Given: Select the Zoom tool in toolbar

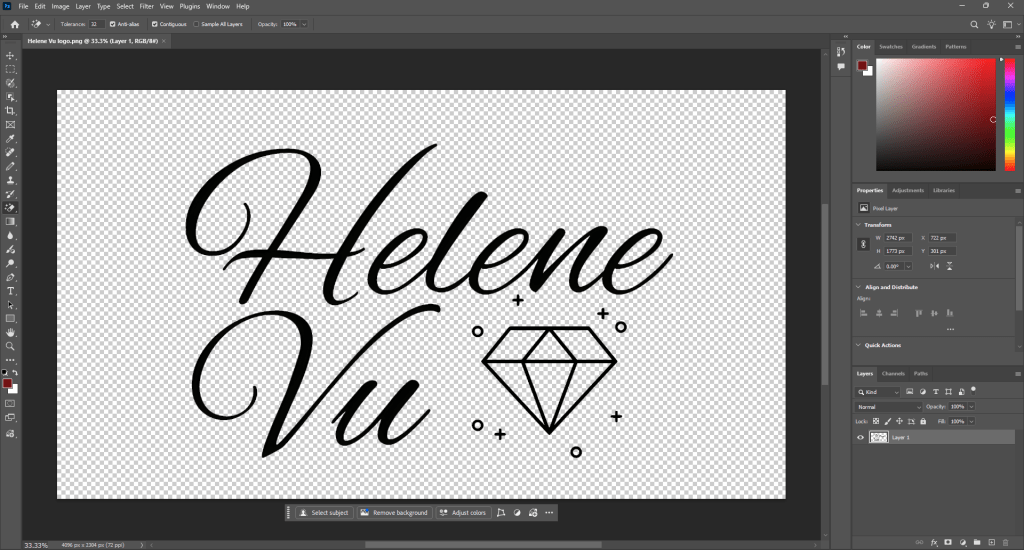Looking at the screenshot, I should point(10,345).
